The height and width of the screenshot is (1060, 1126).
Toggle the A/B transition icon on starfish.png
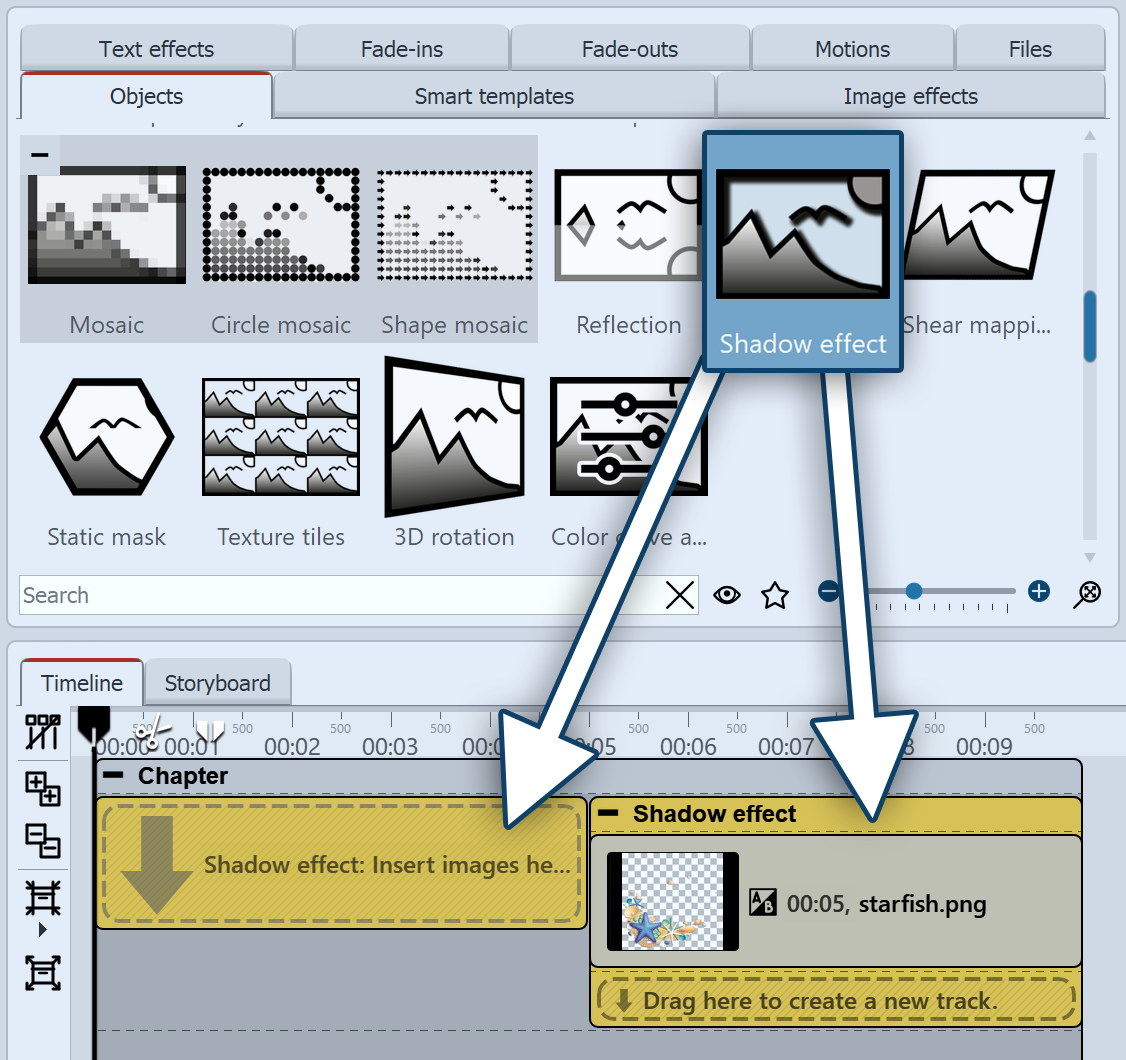point(762,903)
